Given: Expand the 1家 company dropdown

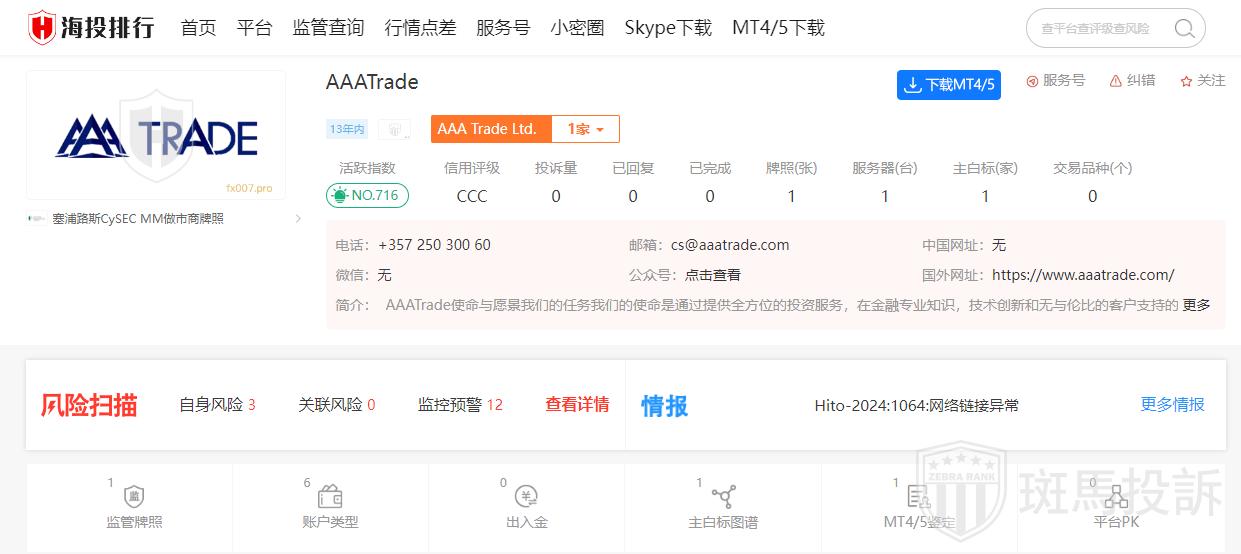Looking at the screenshot, I should [585, 129].
